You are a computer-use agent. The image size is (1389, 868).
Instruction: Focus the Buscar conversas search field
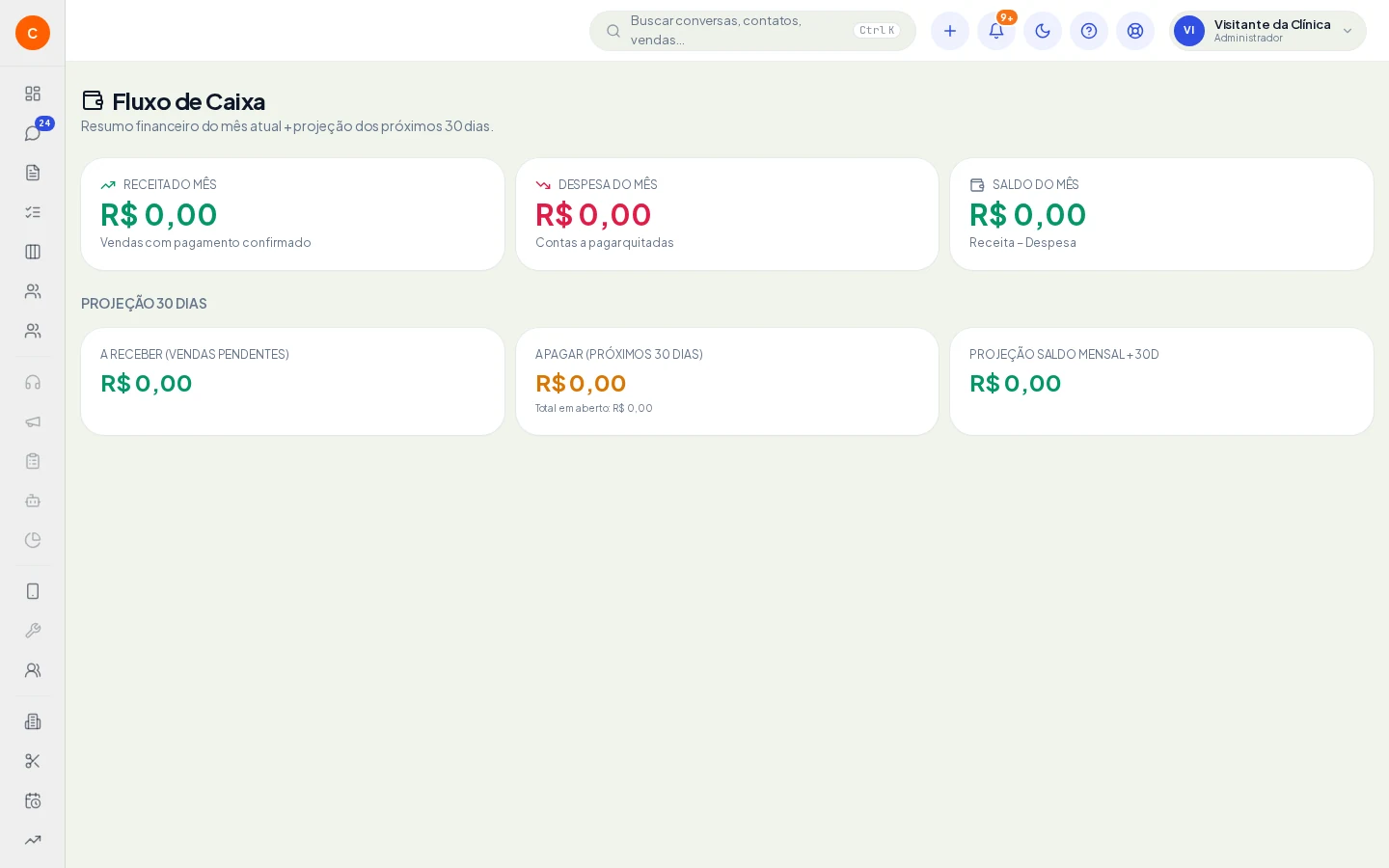coord(752,31)
